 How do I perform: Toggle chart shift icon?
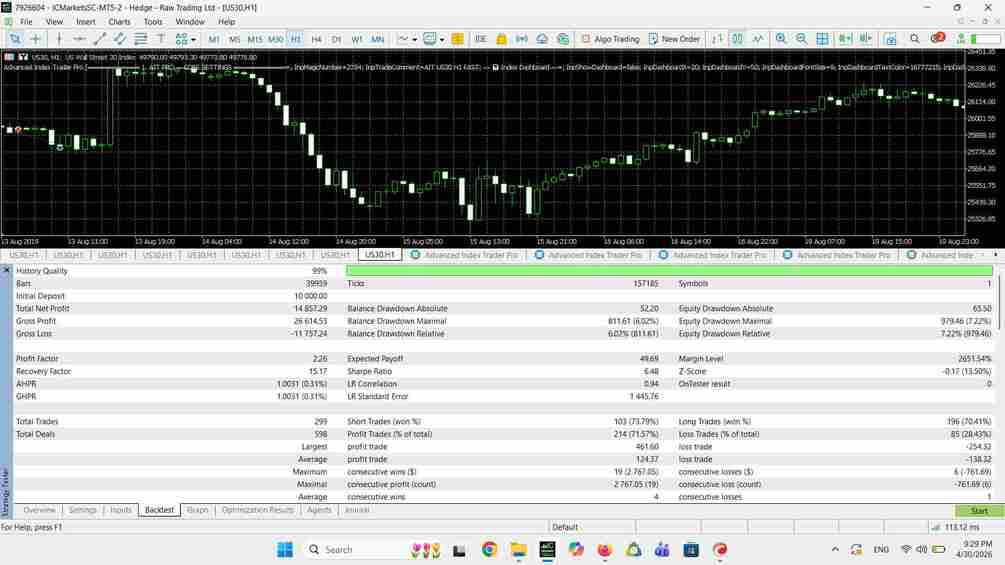tap(866, 39)
